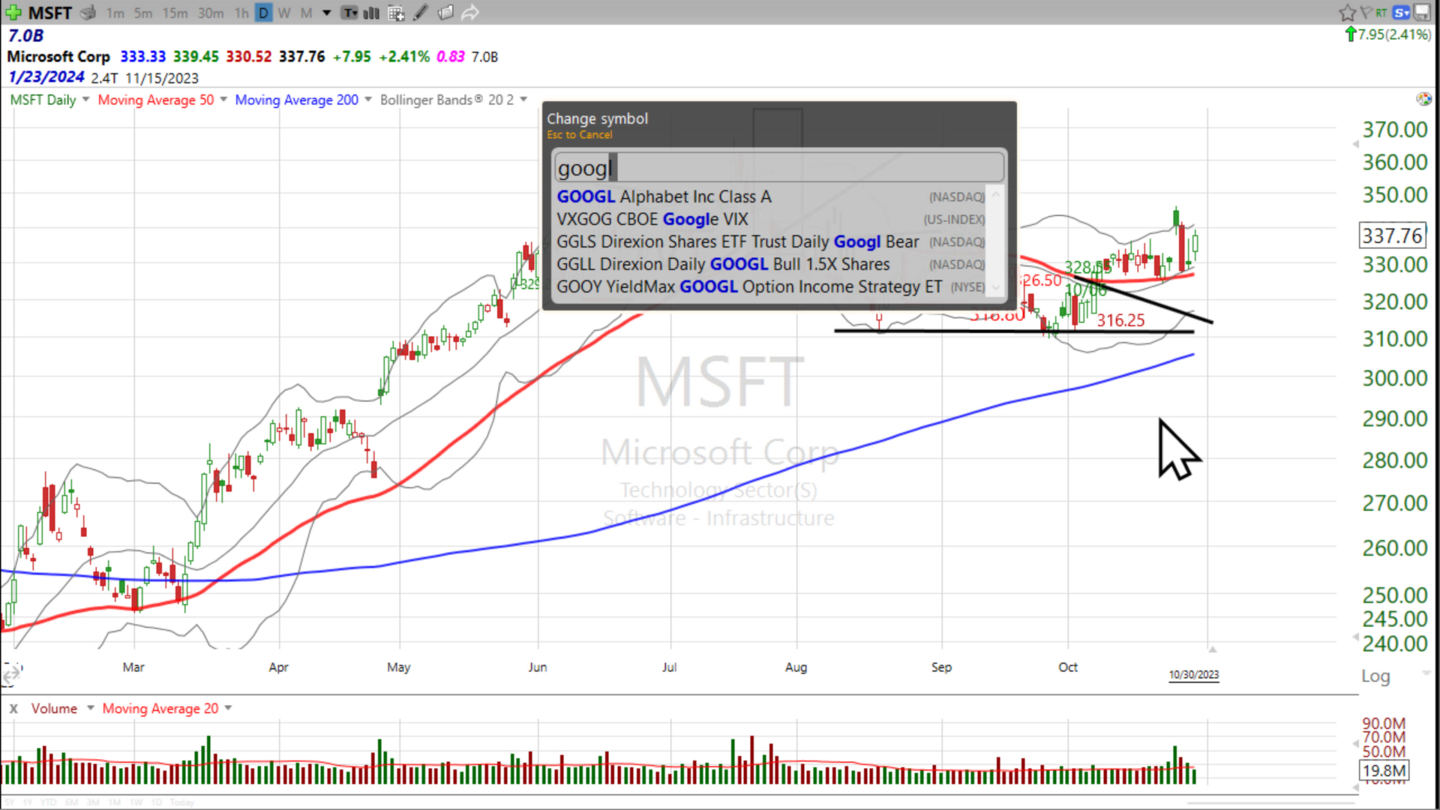This screenshot has height=810, width=1440.
Task: Click the share arrow icon
Action: point(470,13)
